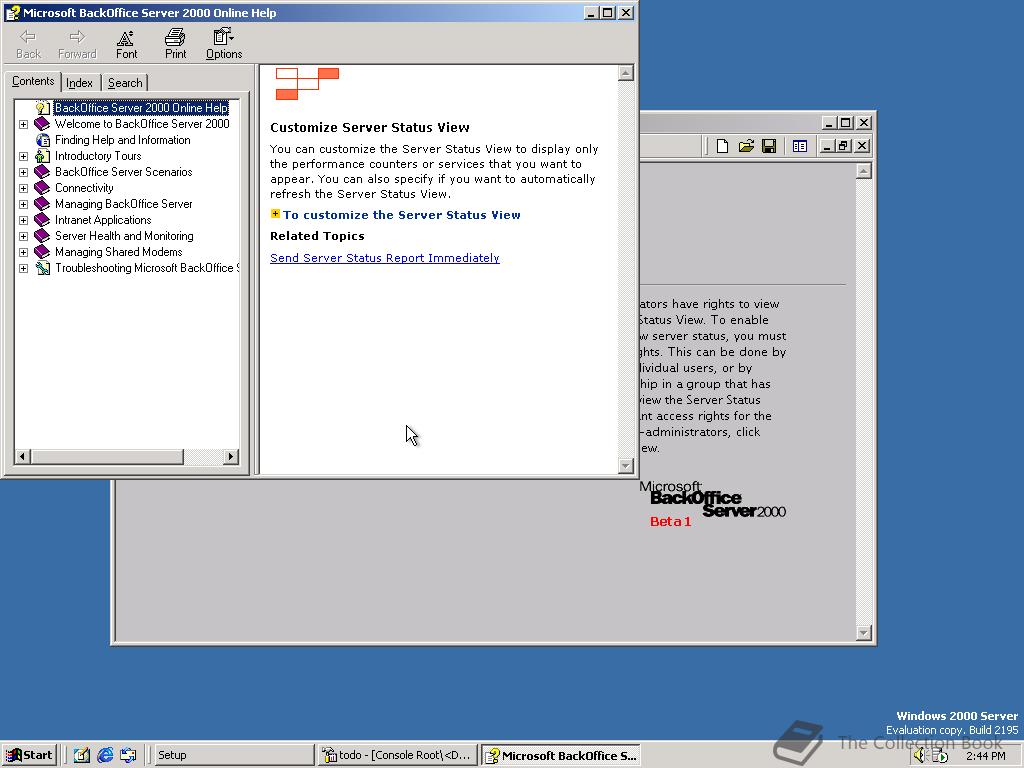Click the Managing Shared Modems book icon
This screenshot has width=1024, height=768.
click(x=42, y=251)
